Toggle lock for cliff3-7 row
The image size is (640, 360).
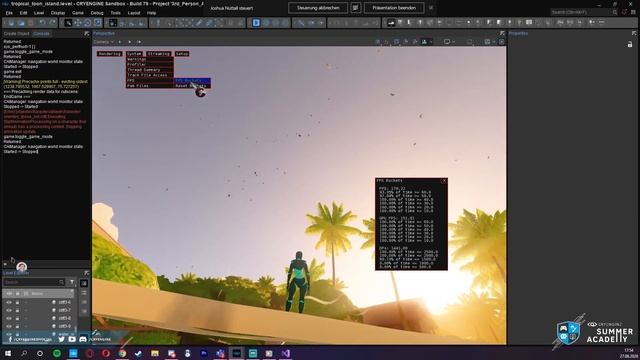tap(17, 310)
